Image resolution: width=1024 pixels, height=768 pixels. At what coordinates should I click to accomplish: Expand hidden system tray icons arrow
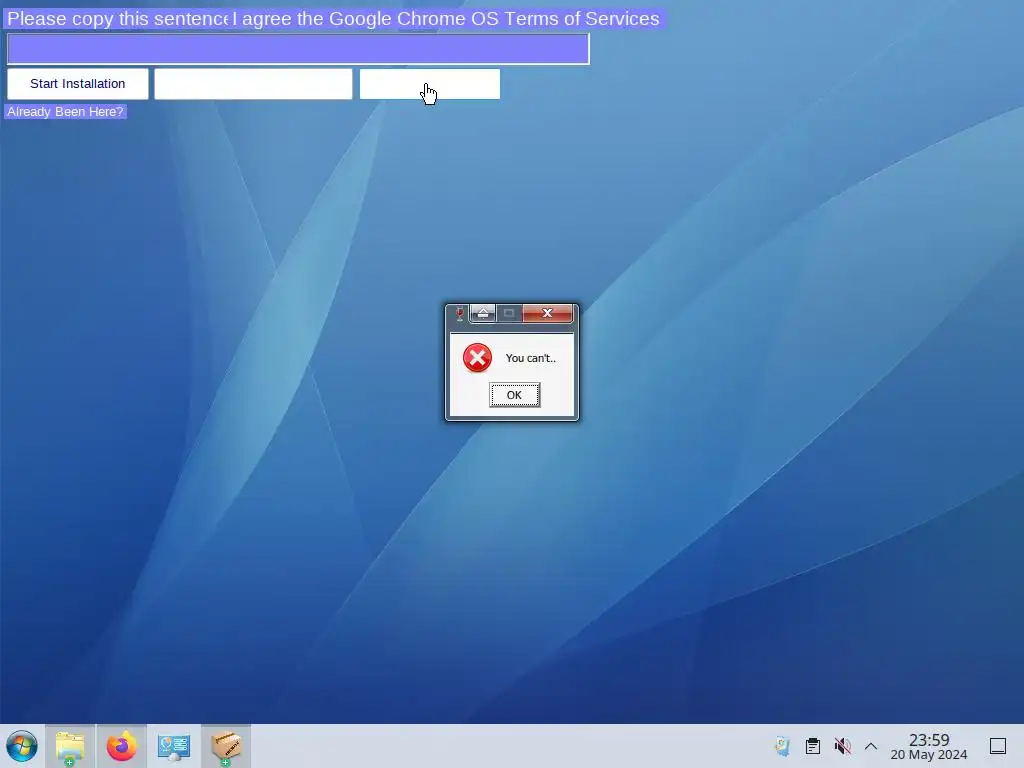point(871,746)
